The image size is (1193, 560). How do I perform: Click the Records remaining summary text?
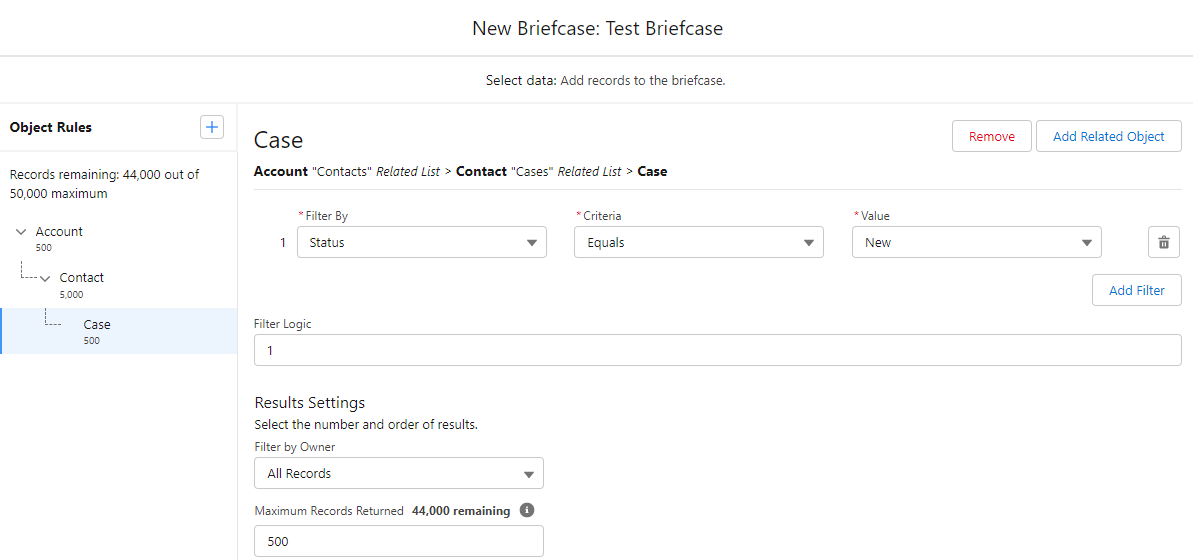click(x=104, y=184)
